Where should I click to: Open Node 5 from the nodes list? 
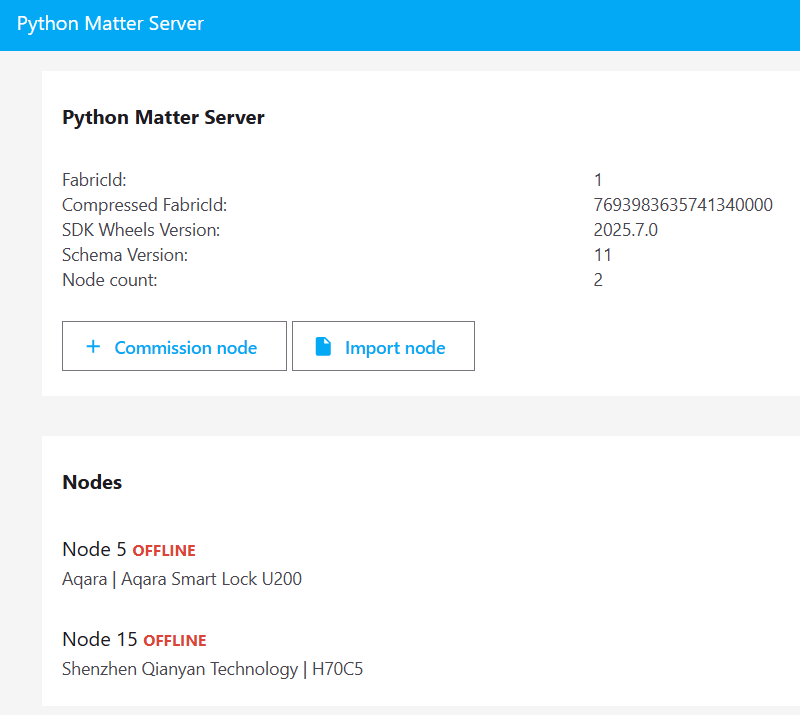[95, 550]
